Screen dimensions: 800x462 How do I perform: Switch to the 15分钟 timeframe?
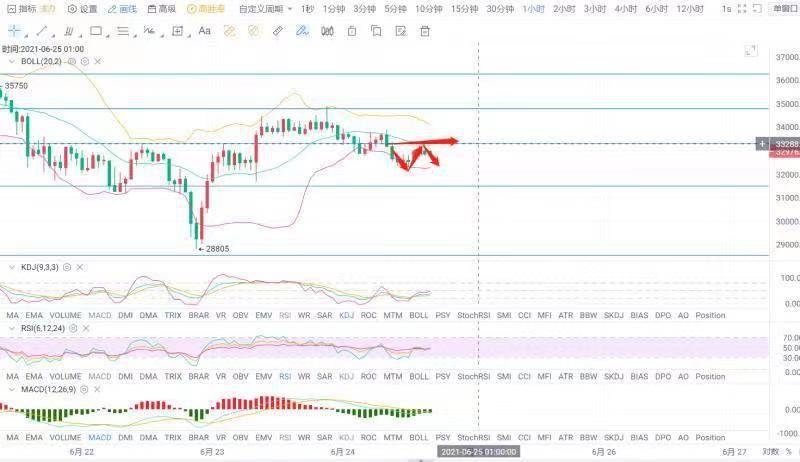[x=464, y=9]
